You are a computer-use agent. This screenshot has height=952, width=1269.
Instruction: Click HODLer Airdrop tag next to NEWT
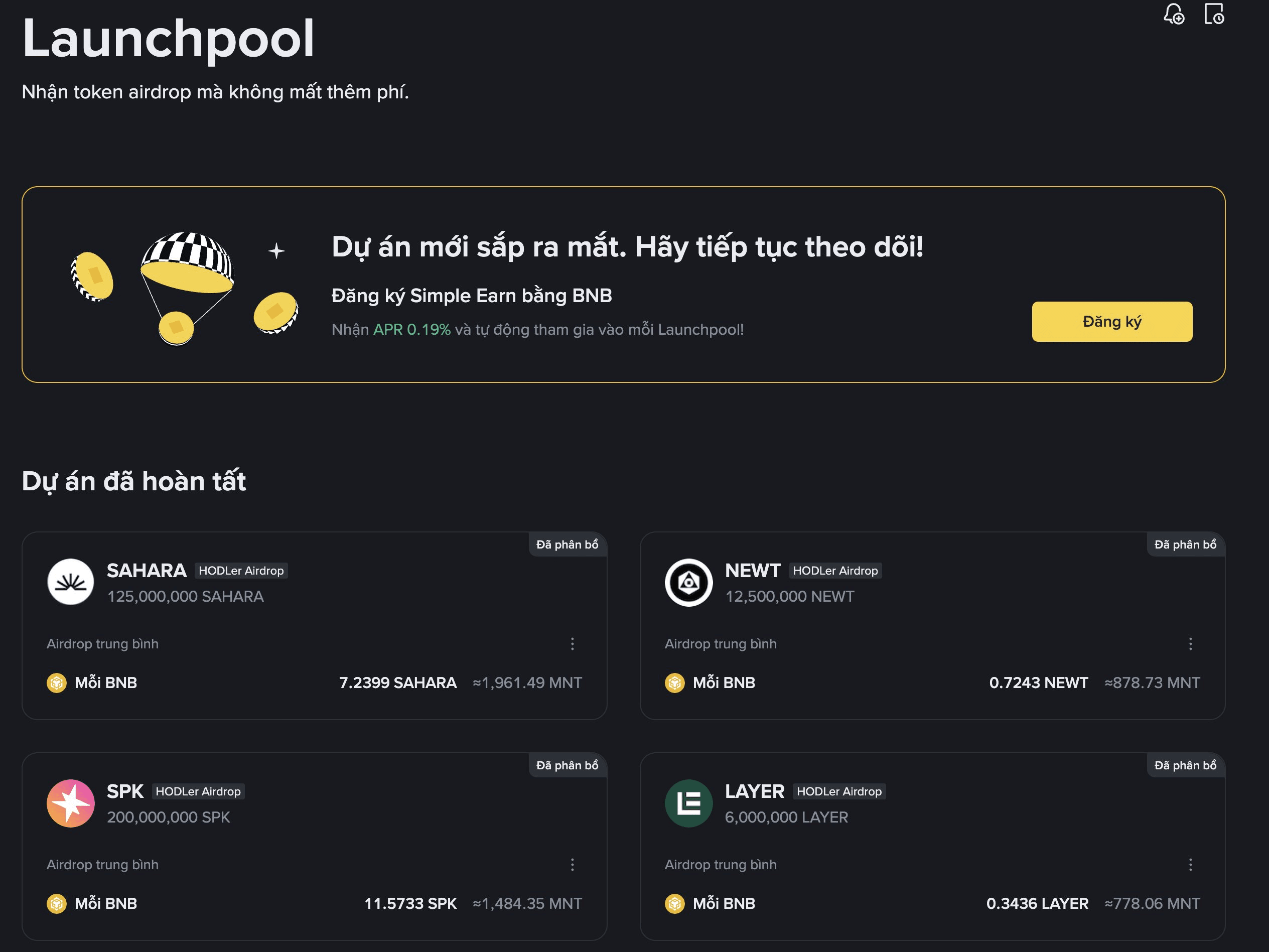click(835, 571)
